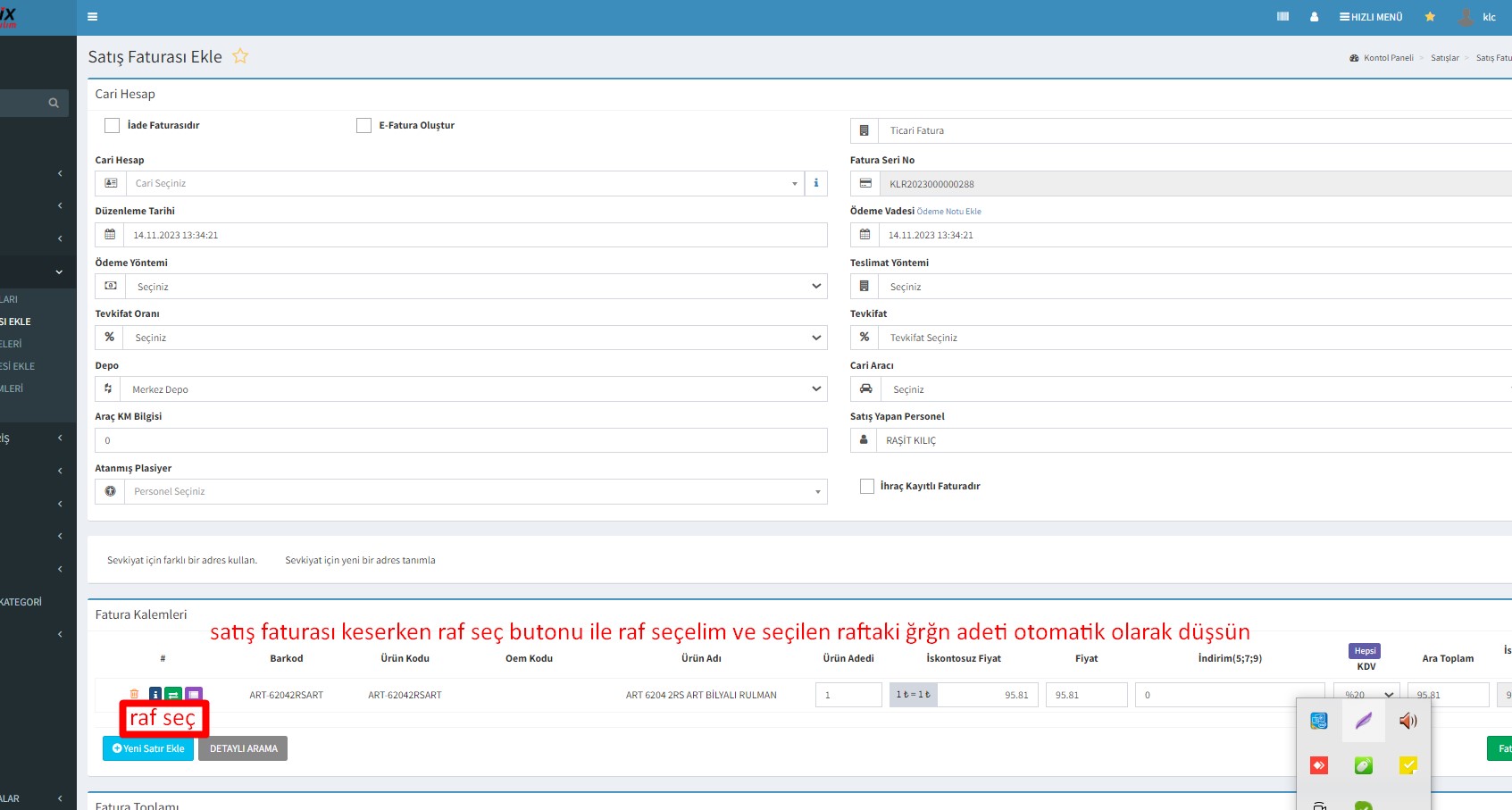The width and height of the screenshot is (1512, 810).
Task: Click the AnyDesk red icon in system tray
Action: (x=1319, y=765)
